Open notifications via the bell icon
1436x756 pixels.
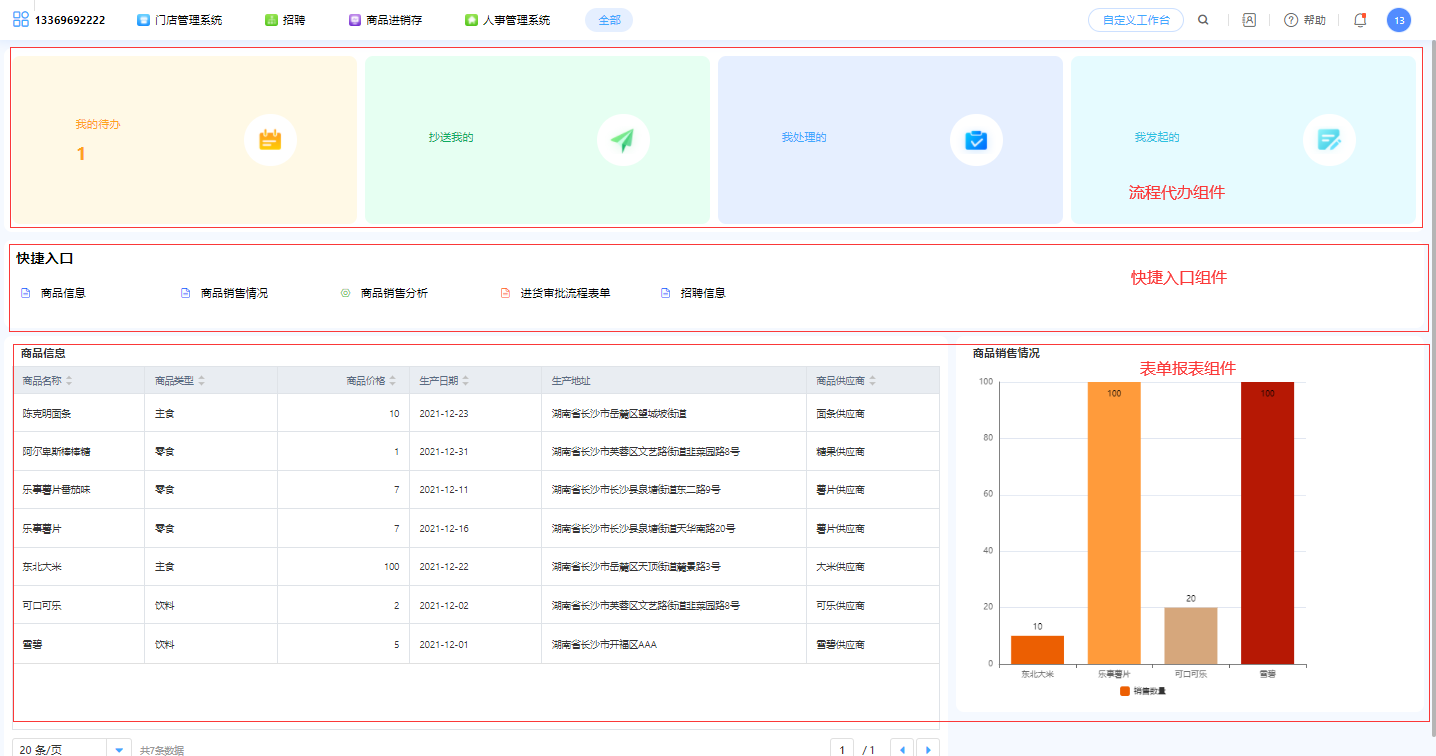click(1360, 20)
